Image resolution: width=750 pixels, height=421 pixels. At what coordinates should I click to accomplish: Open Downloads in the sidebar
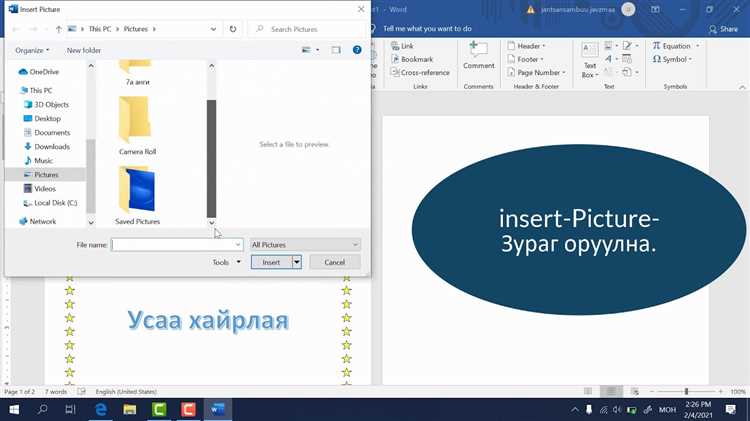[x=47, y=146]
